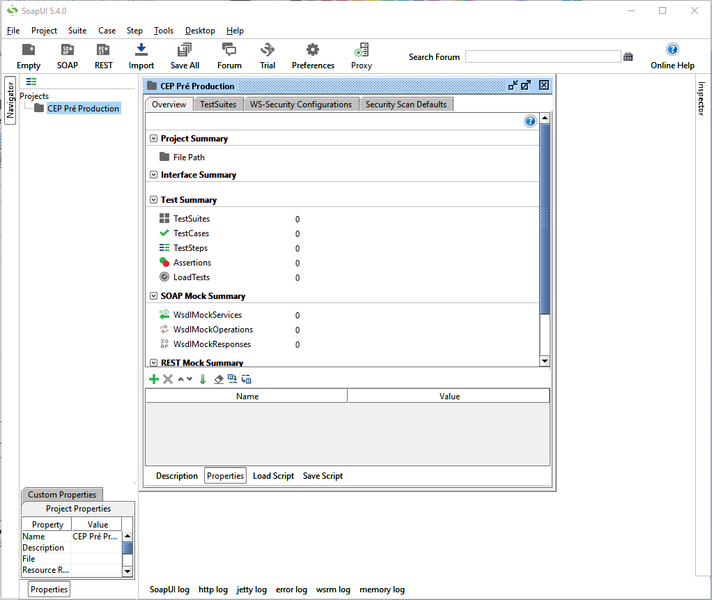Image resolution: width=712 pixels, height=600 pixels.
Task: Open the http log
Action: (x=213, y=590)
